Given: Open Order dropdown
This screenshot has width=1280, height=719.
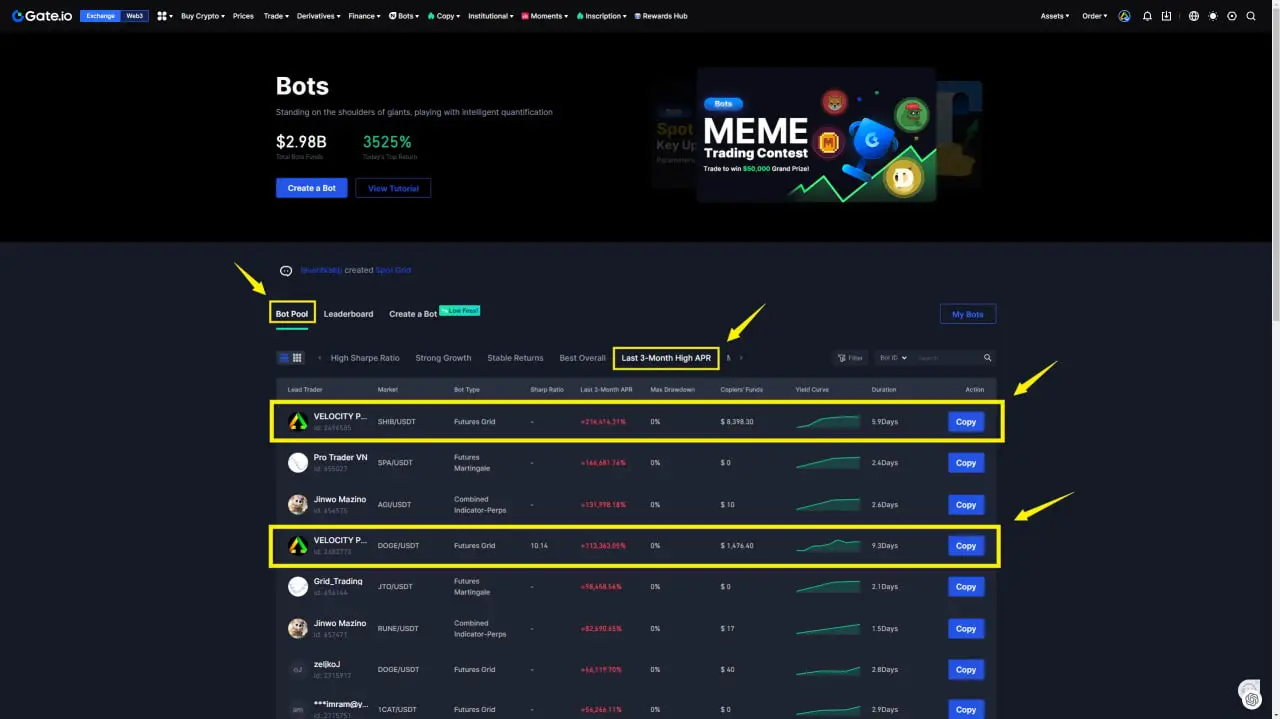Looking at the screenshot, I should [1094, 16].
